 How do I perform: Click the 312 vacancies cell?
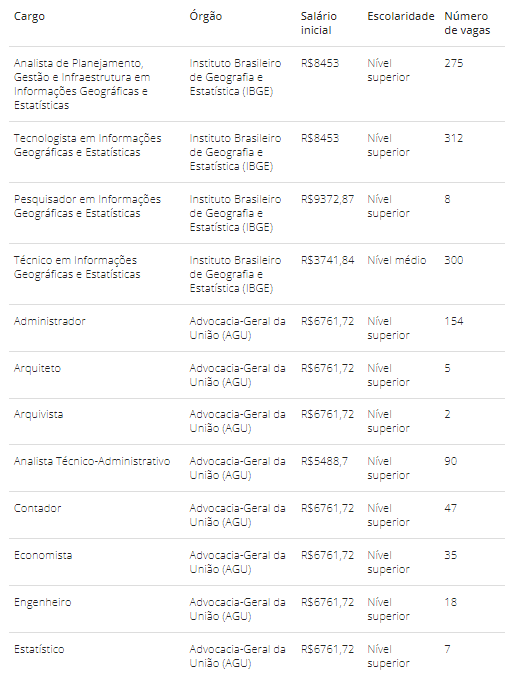tap(453, 139)
